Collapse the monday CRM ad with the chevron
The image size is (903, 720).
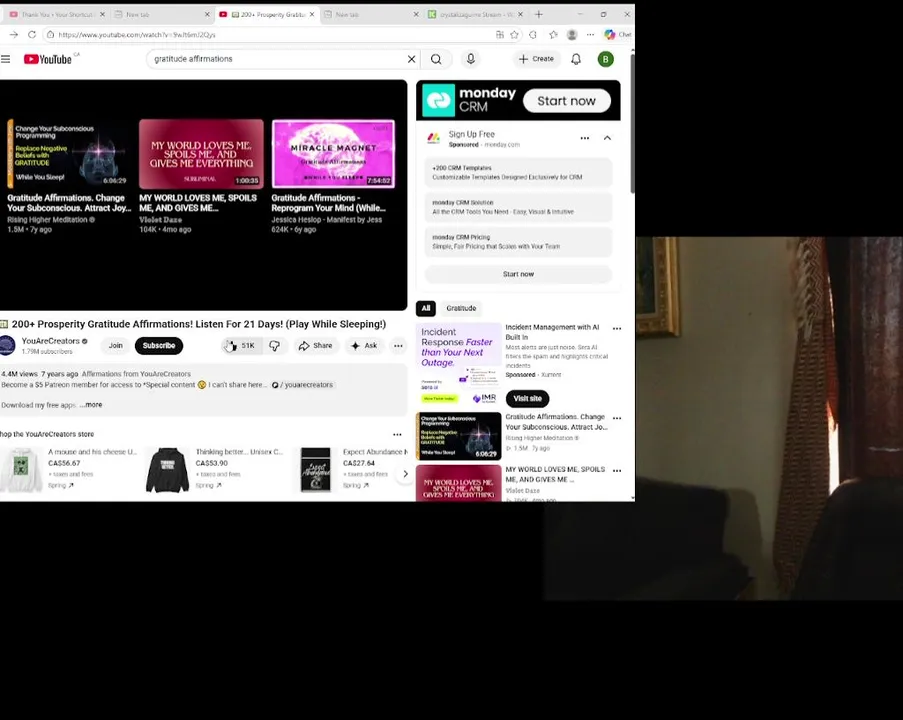607,138
